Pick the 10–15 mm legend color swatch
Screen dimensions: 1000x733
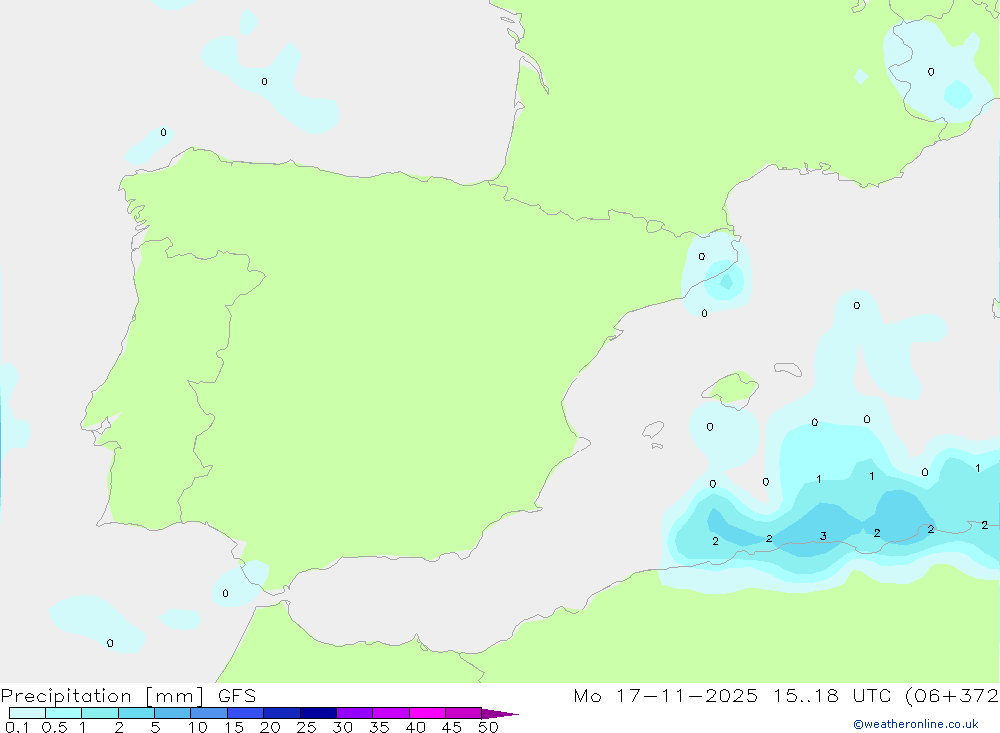pos(209,713)
